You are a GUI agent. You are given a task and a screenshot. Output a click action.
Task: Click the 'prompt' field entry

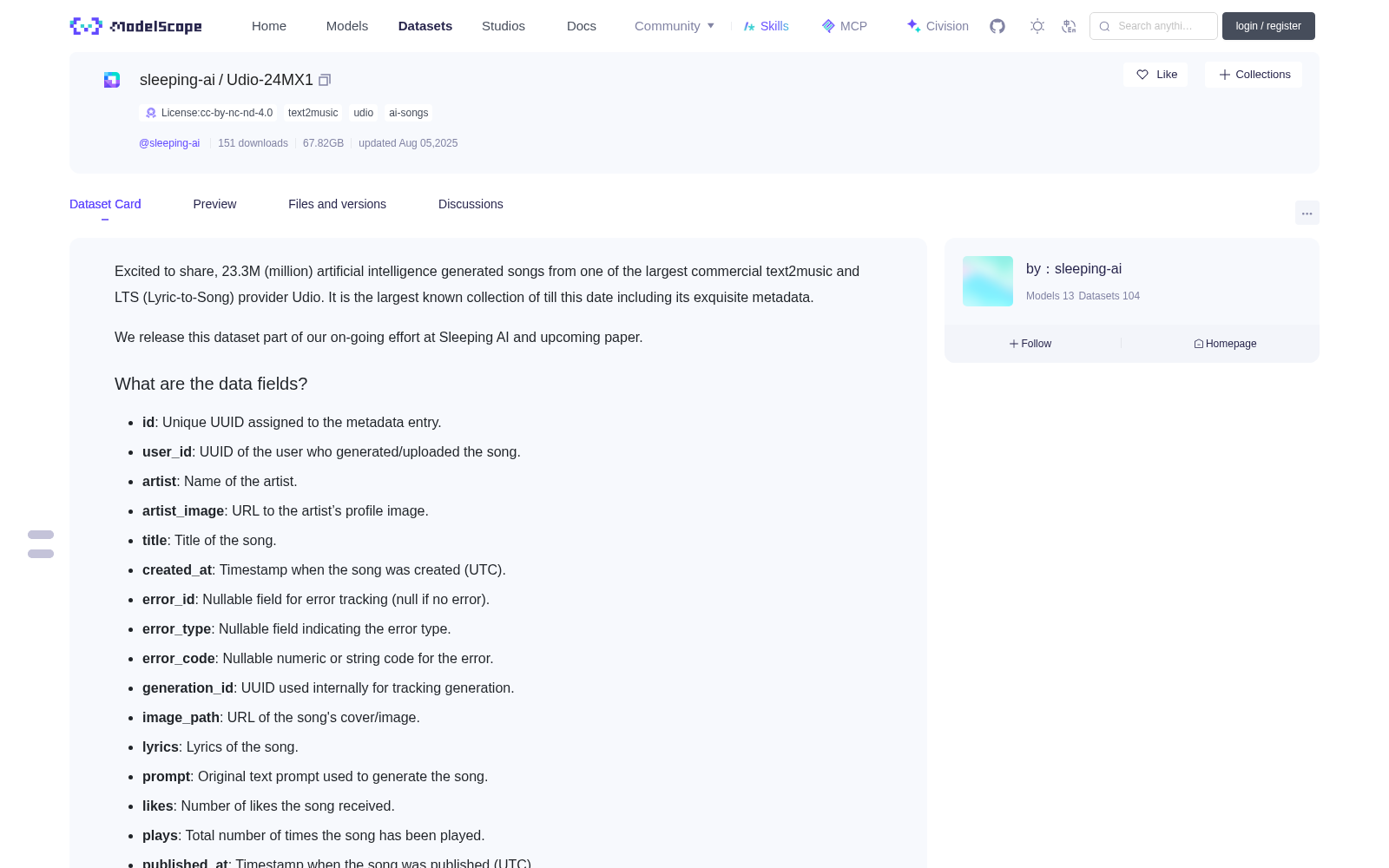(x=315, y=777)
